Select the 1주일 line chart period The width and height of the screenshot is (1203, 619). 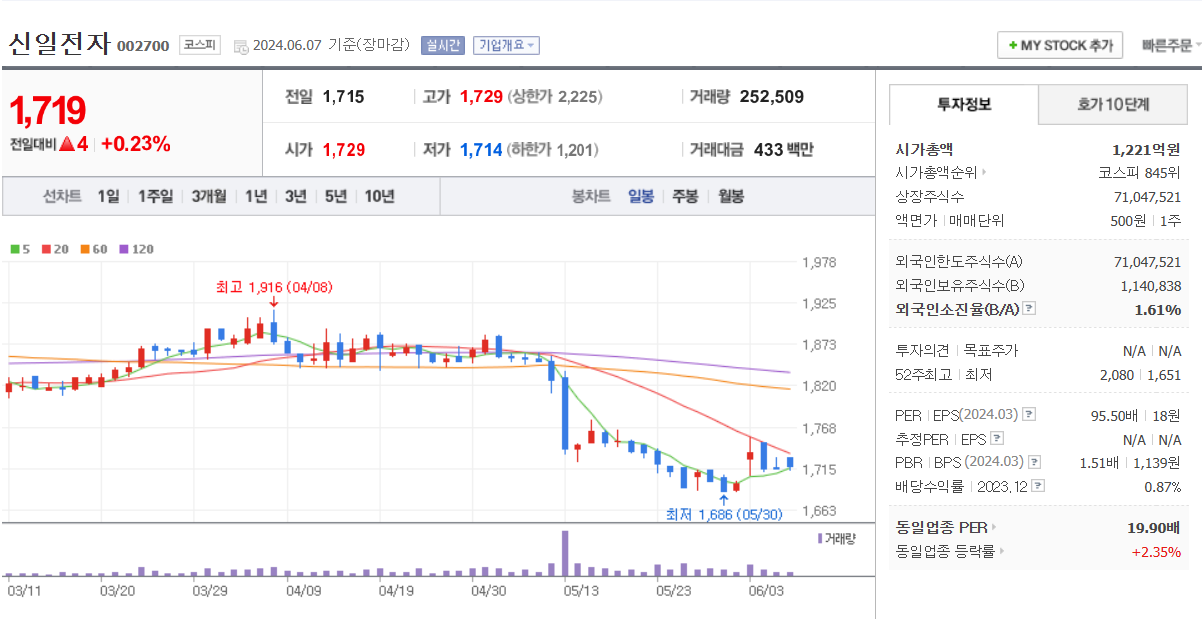[x=155, y=196]
